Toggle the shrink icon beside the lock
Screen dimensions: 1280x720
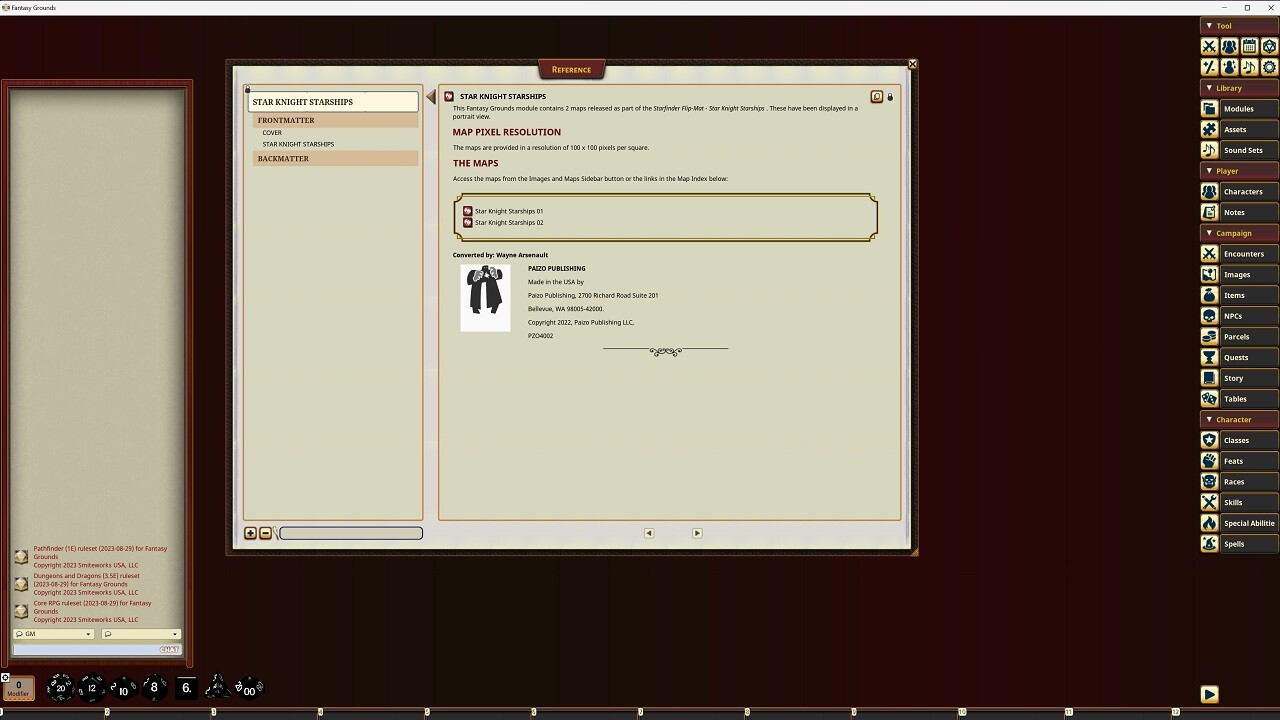[876, 97]
